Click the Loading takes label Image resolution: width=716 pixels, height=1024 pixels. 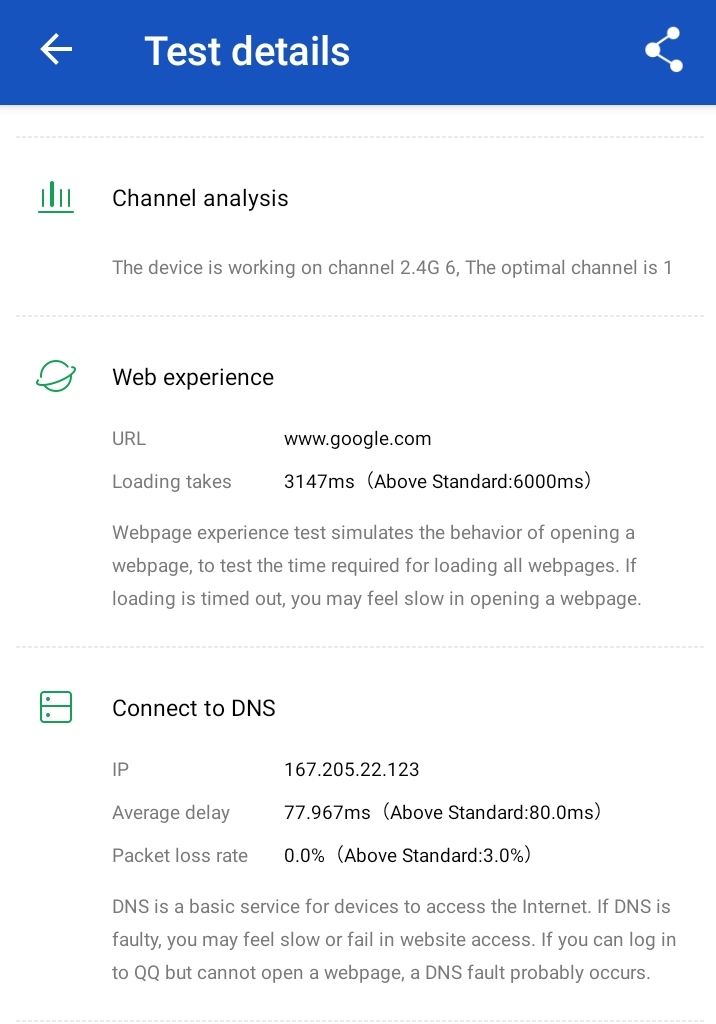tap(172, 482)
